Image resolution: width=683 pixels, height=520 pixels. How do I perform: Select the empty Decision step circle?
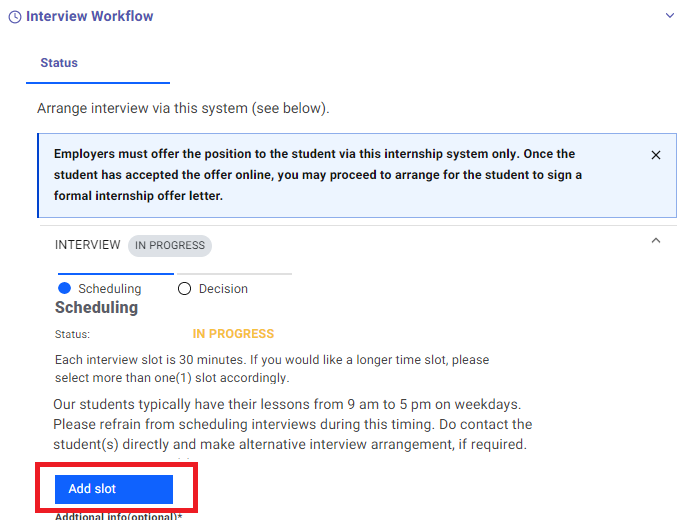[184, 289]
